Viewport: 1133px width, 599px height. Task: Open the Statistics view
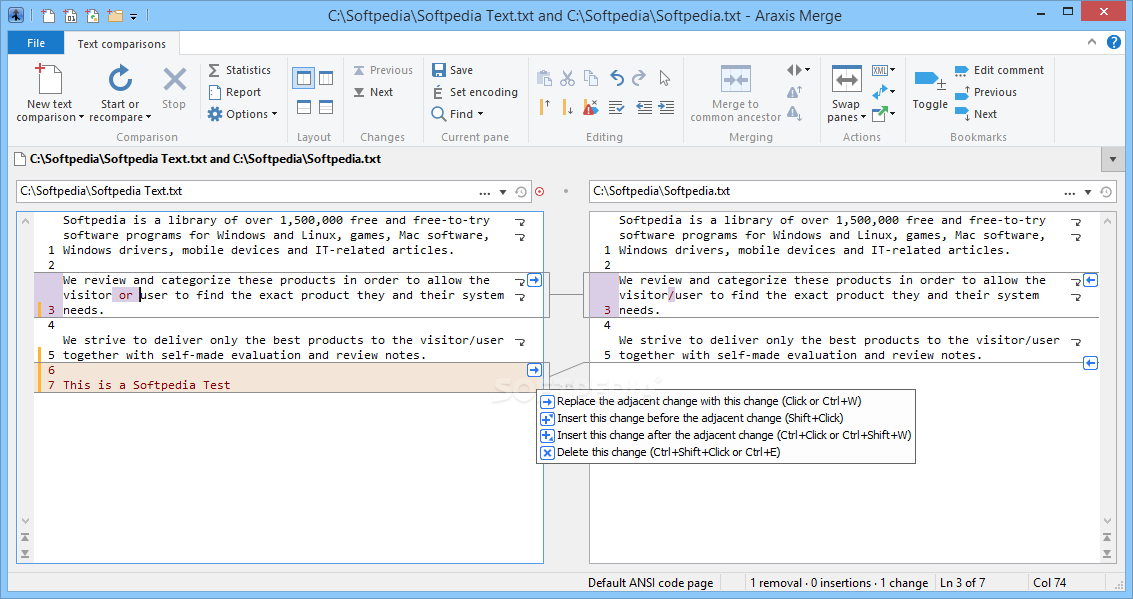point(239,70)
